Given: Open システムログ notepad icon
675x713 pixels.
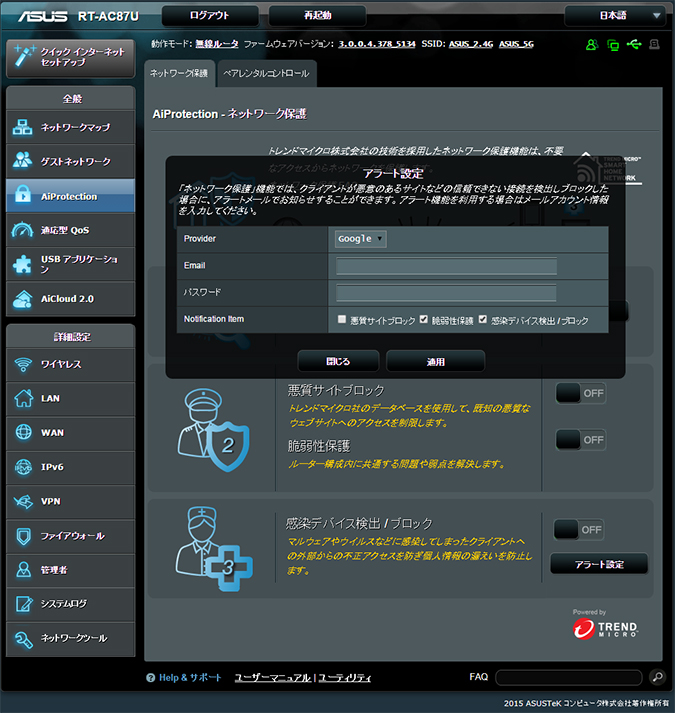Looking at the screenshot, I should click(23, 604).
